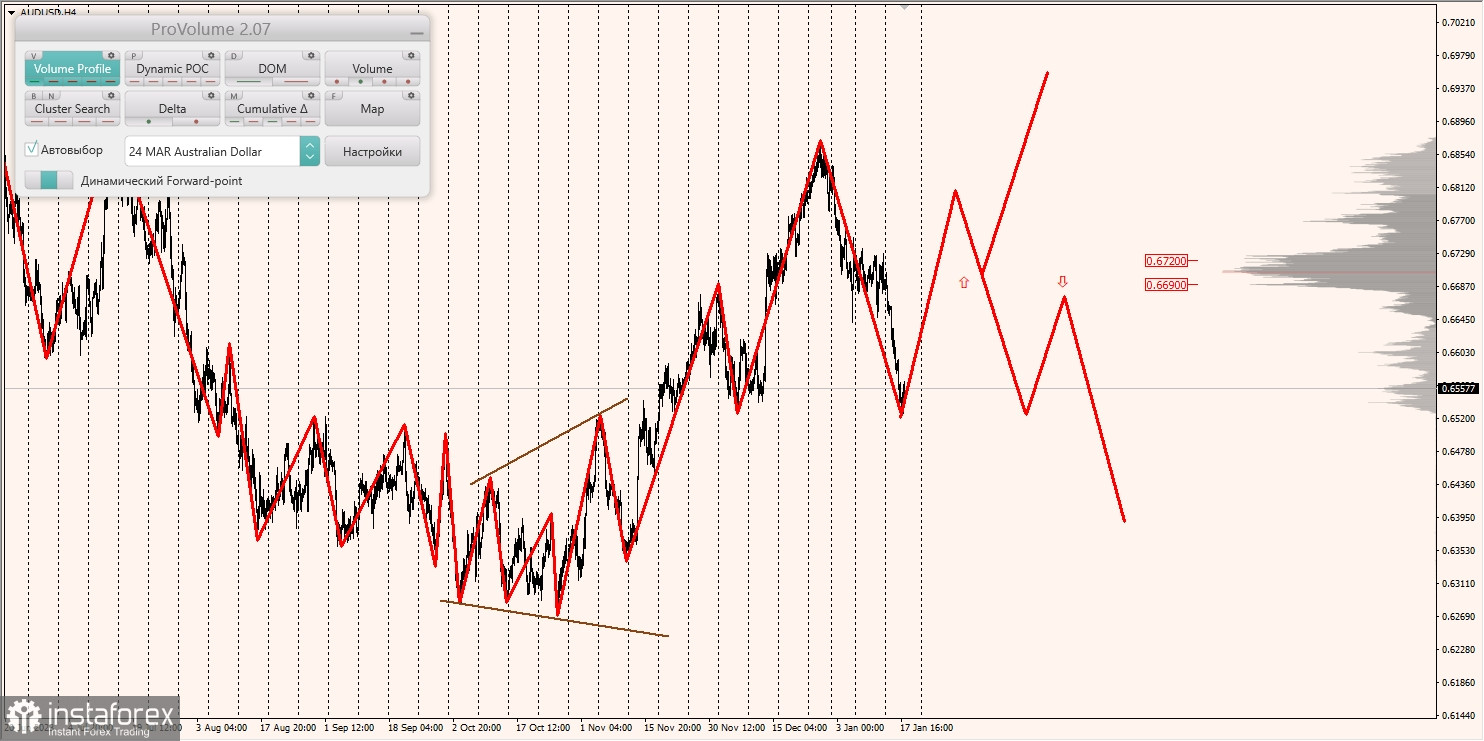
Task: Open Cumulative Δ gear settings
Action: (311, 95)
